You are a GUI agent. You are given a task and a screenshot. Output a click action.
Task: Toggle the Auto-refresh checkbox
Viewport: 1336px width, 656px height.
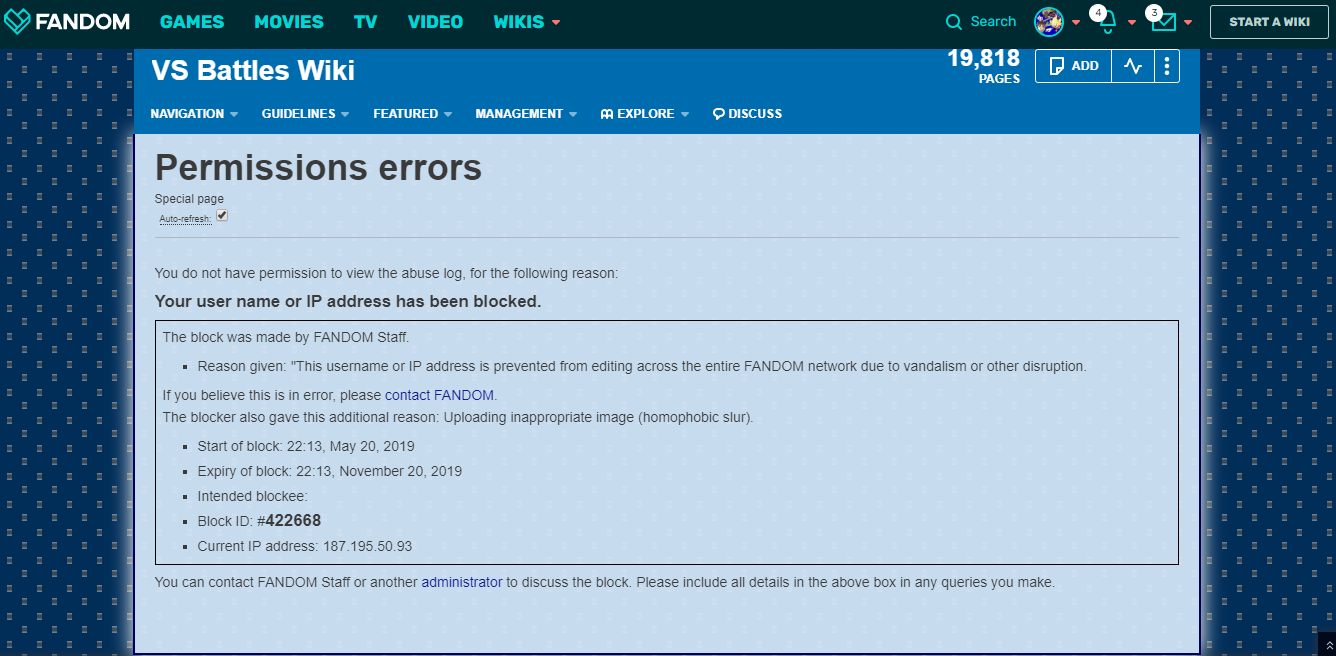[222, 215]
